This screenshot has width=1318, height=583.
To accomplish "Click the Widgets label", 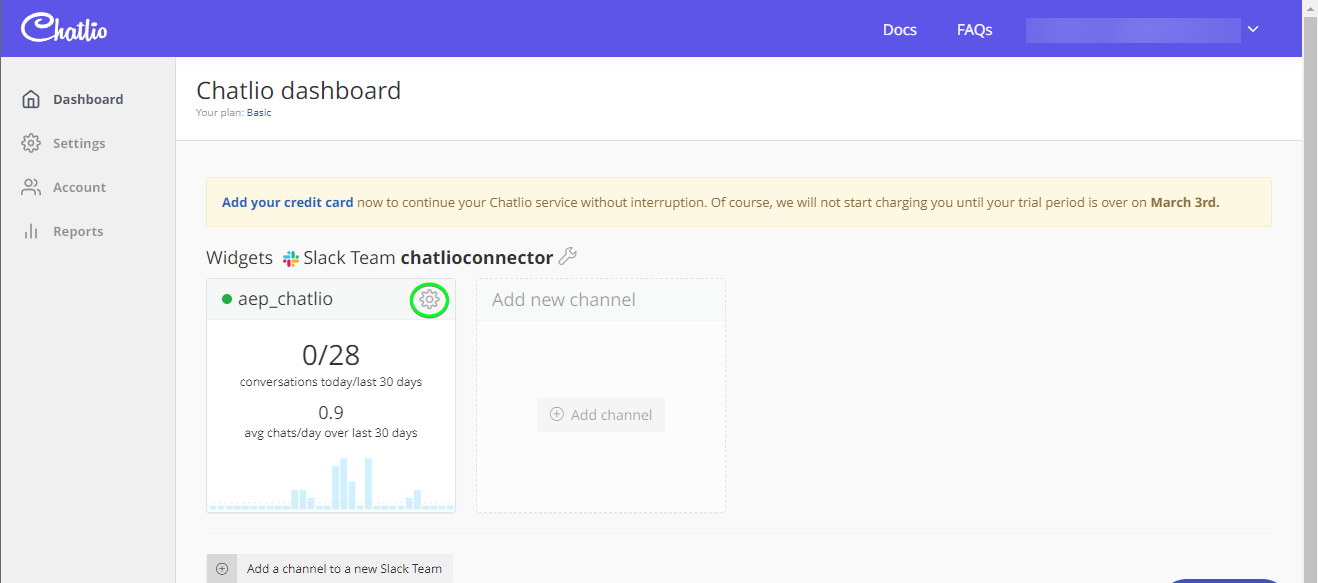I will point(239,258).
